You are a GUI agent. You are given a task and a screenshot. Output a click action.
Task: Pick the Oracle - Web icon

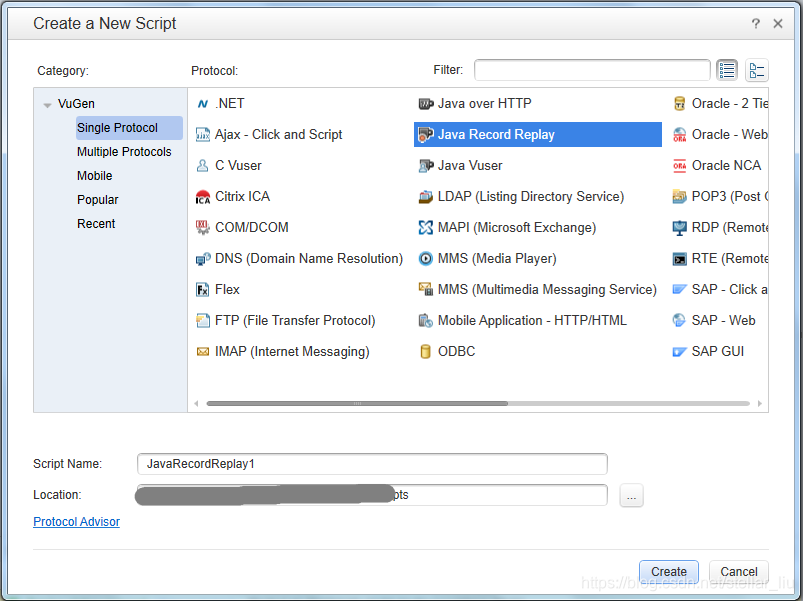[680, 135]
